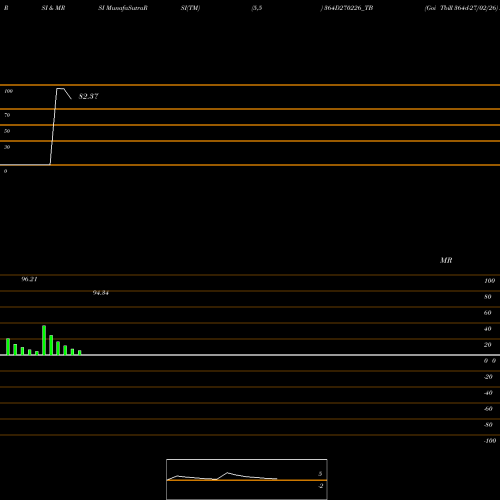Click the 96.21 value label
This screenshot has width=500, height=500.
click(x=29, y=279)
